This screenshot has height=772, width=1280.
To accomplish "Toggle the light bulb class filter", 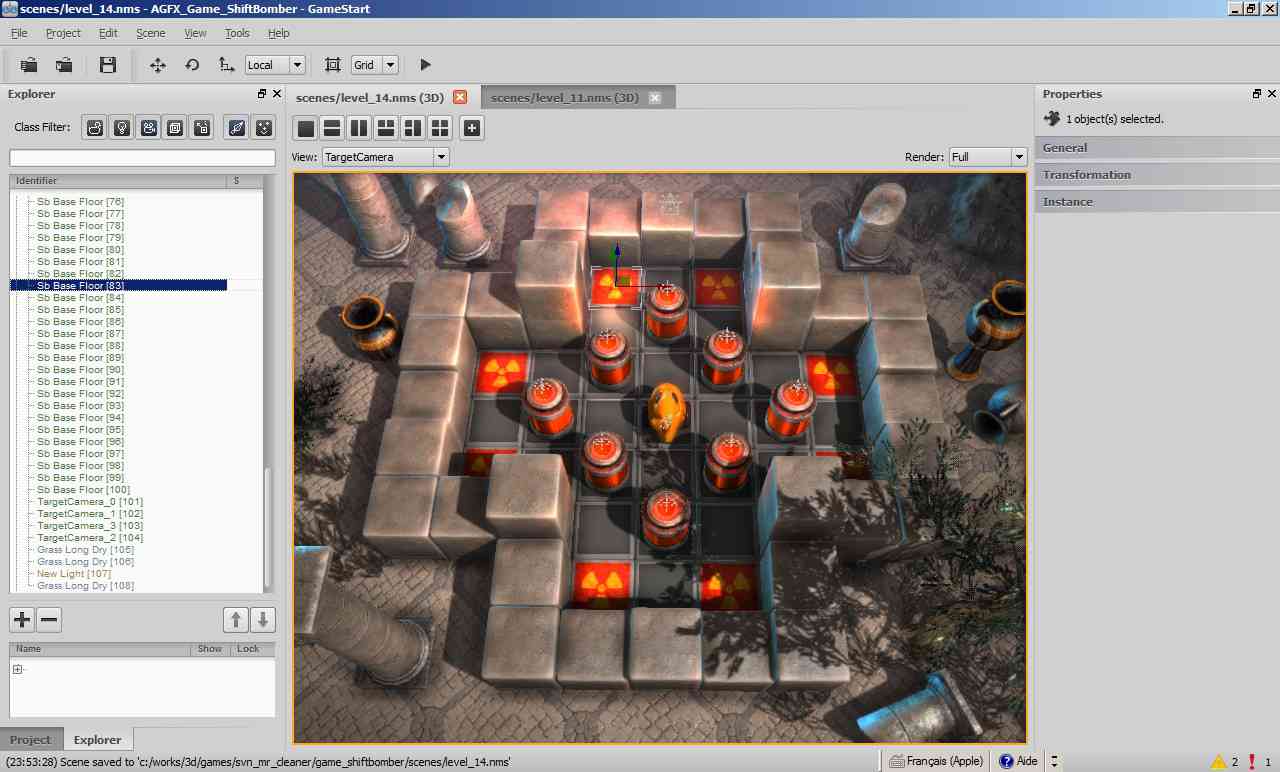I will (x=121, y=128).
